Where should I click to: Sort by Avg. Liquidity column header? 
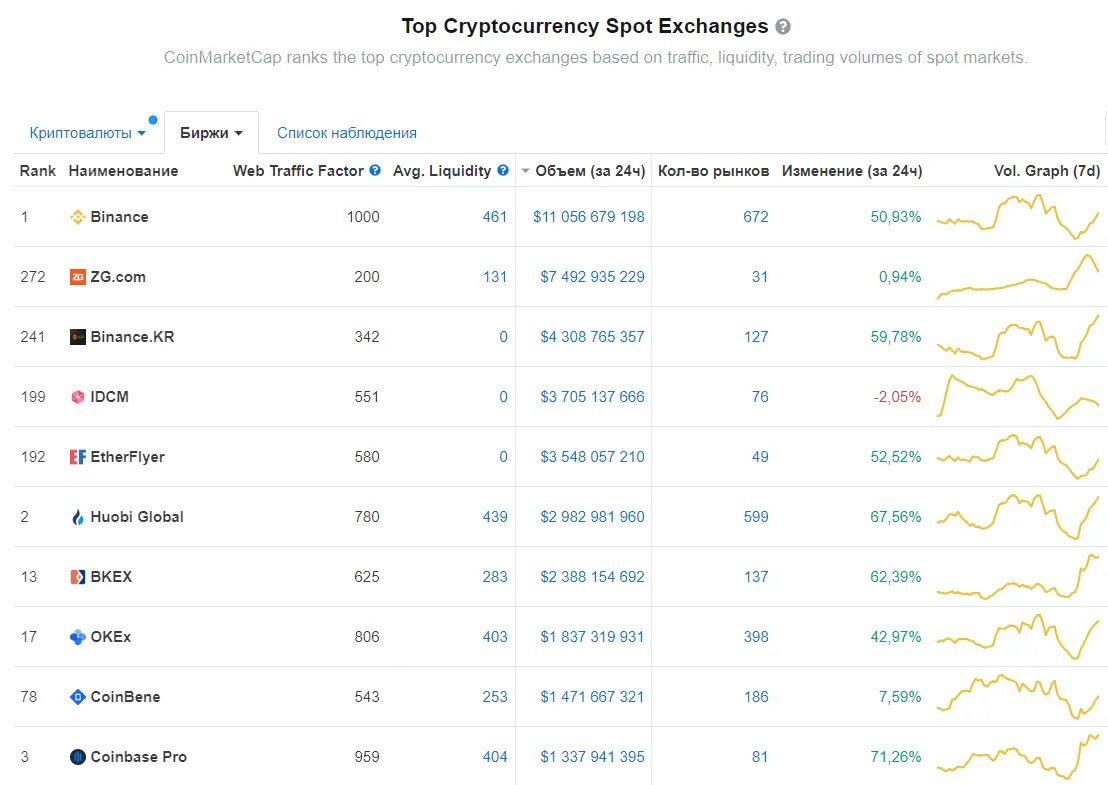(x=442, y=171)
